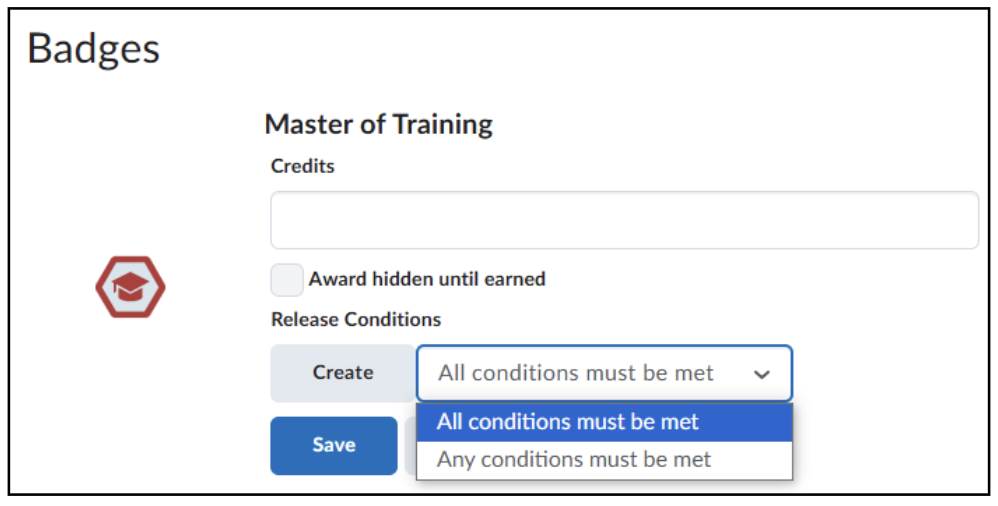The image size is (998, 506).
Task: Tick the Award hidden until earned checkbox
Action: coord(287,280)
